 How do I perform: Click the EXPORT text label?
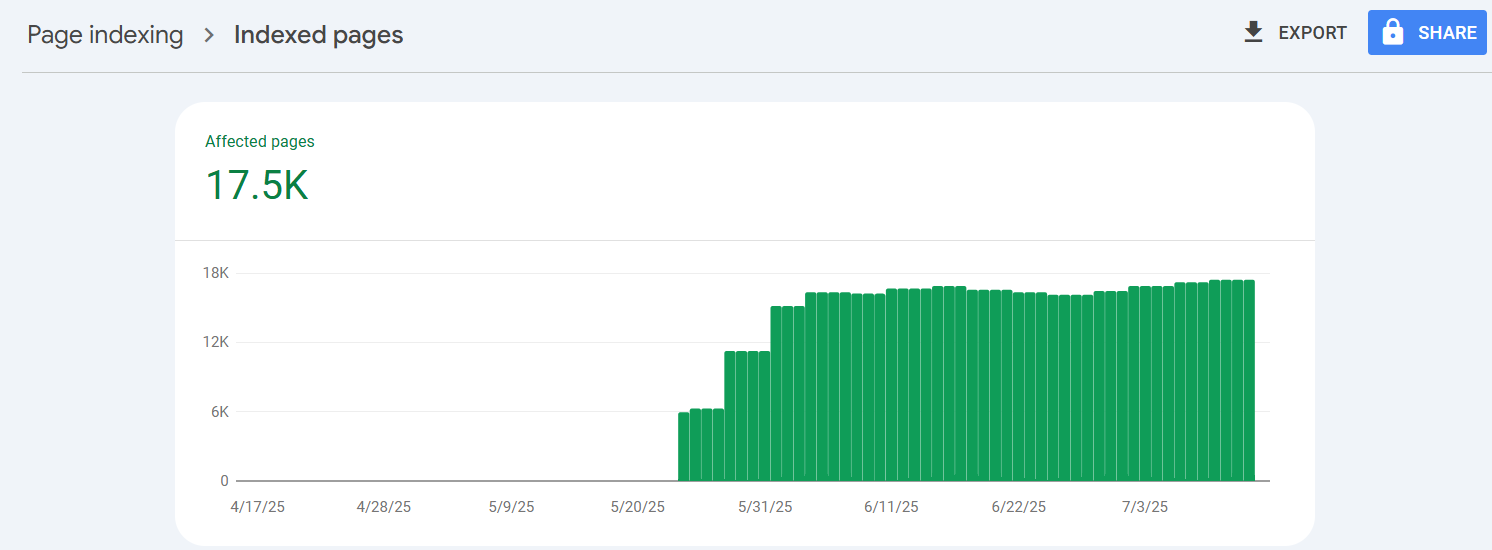(x=1312, y=33)
